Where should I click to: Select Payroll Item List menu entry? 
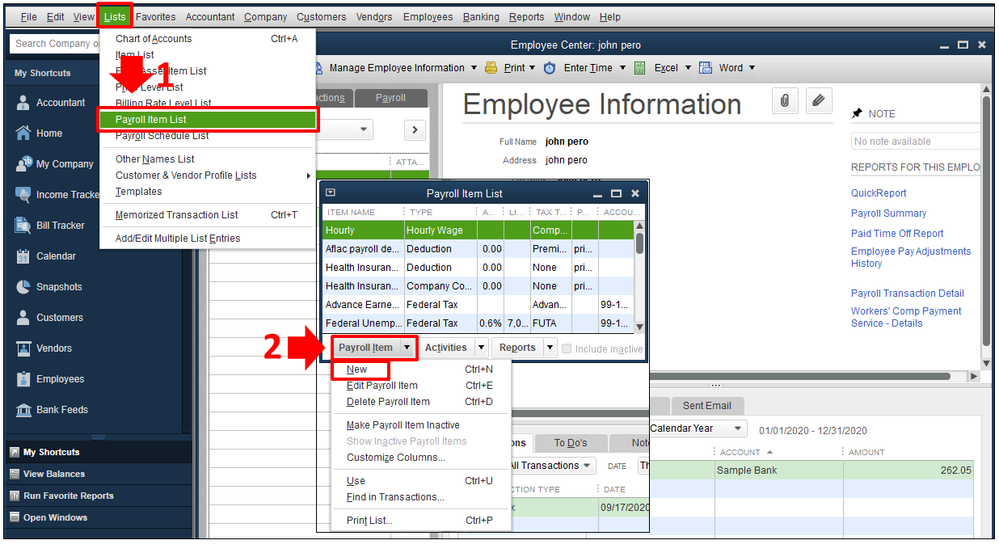(x=207, y=120)
